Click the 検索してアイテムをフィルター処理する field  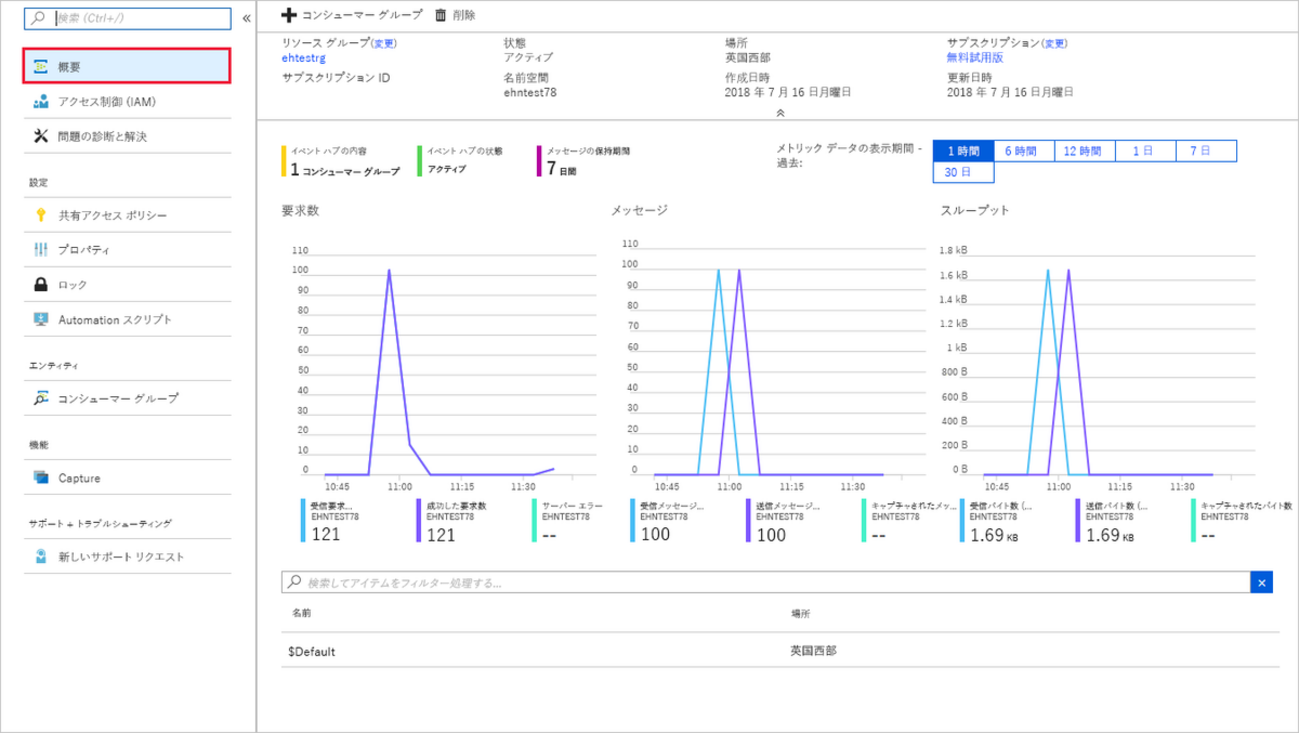[x=766, y=582]
